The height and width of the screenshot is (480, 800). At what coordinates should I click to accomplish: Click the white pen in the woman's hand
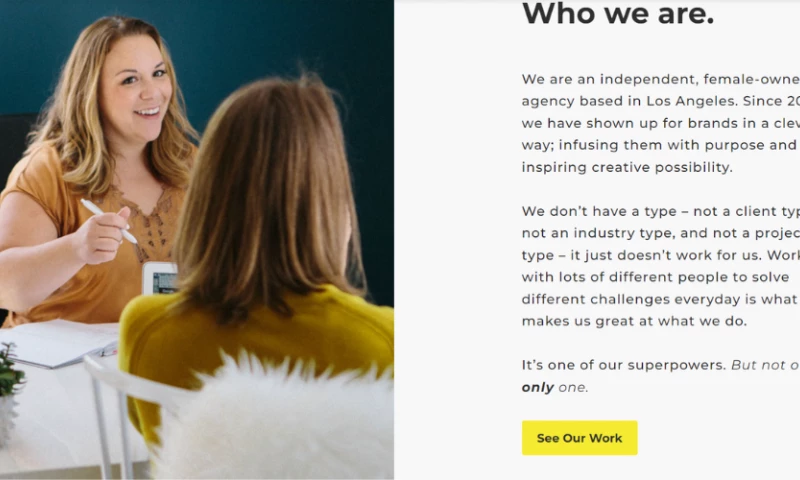pyautogui.click(x=108, y=220)
